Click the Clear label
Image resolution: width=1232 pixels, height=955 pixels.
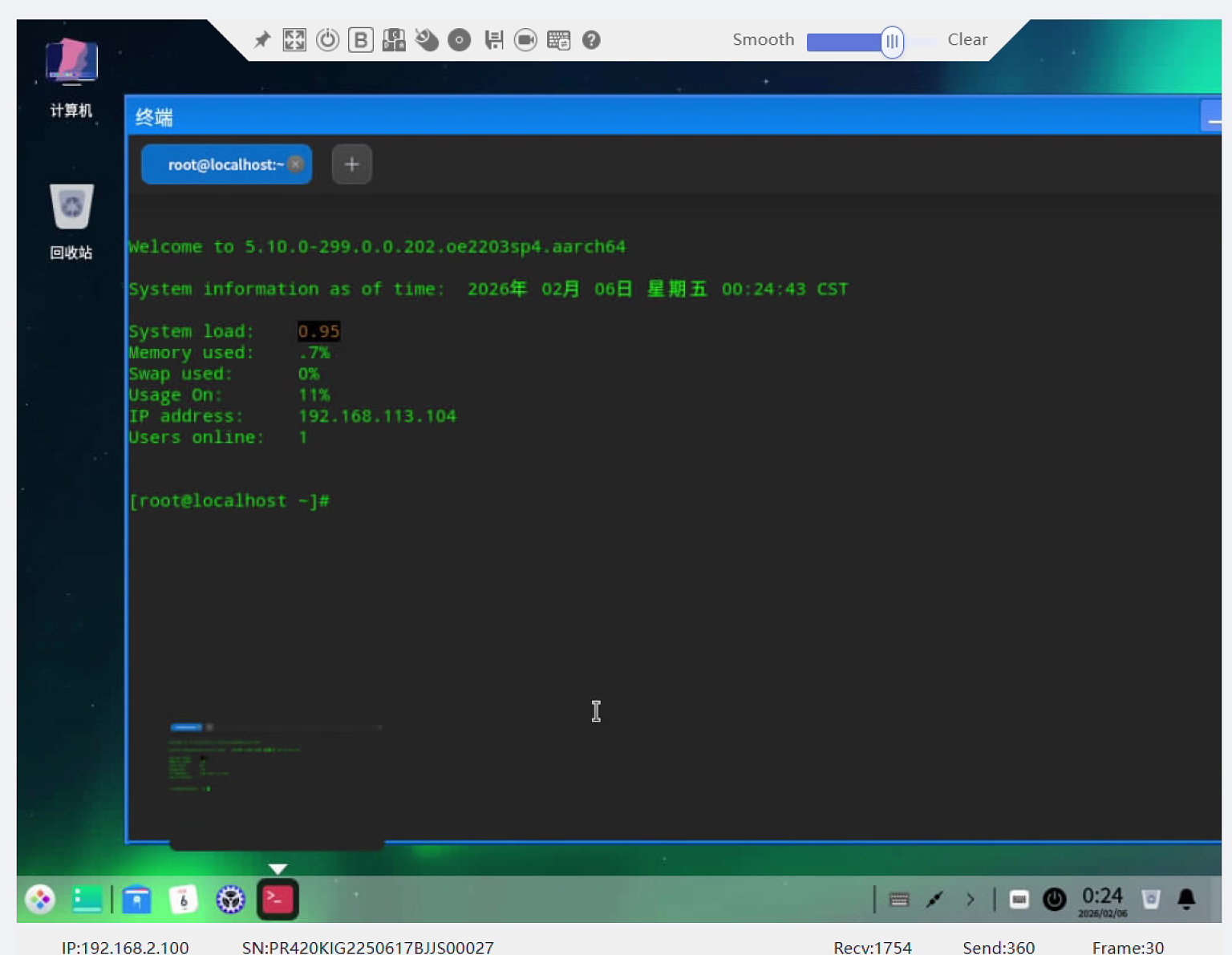point(967,39)
